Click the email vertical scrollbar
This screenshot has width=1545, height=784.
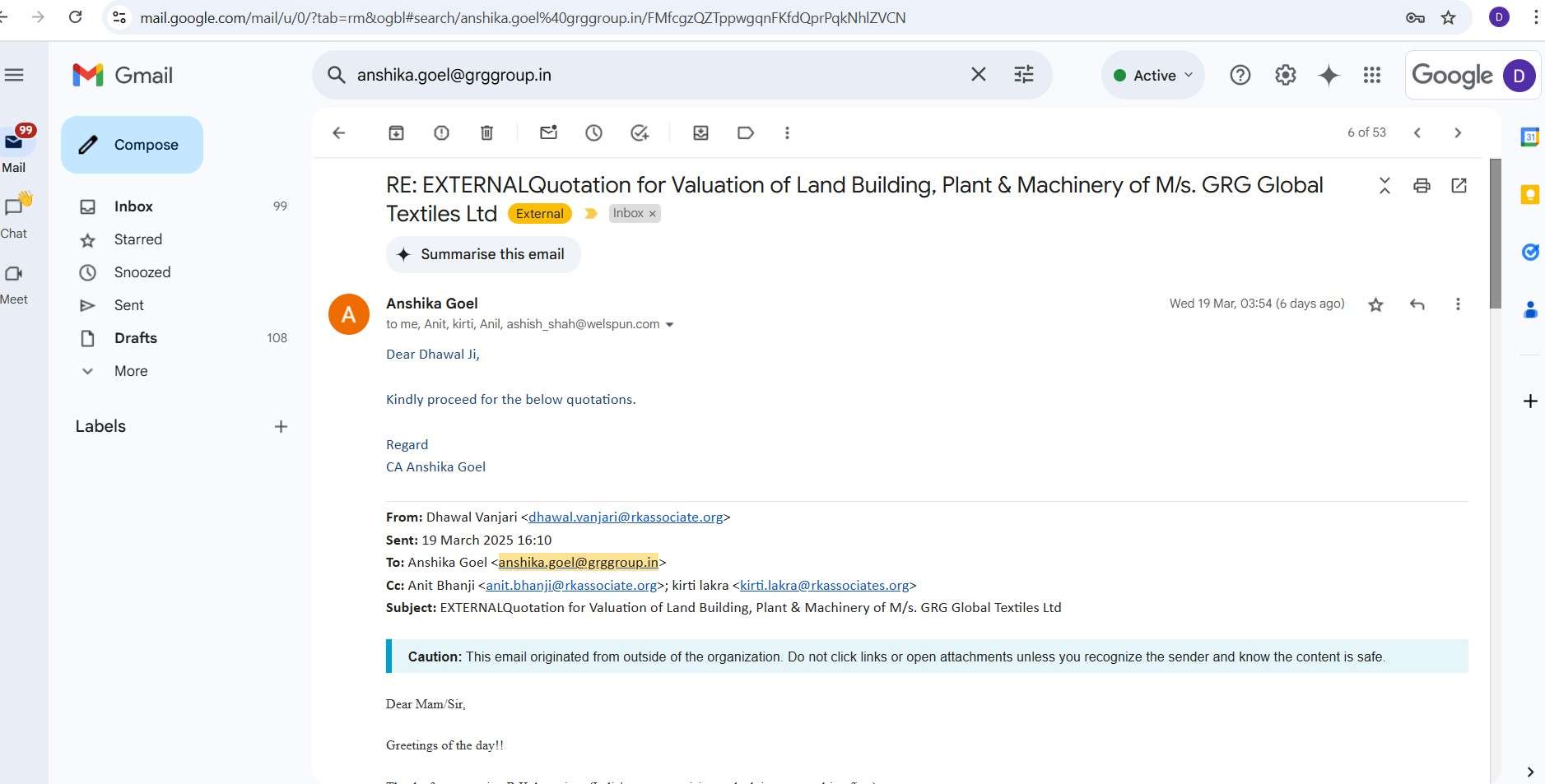point(1496,234)
